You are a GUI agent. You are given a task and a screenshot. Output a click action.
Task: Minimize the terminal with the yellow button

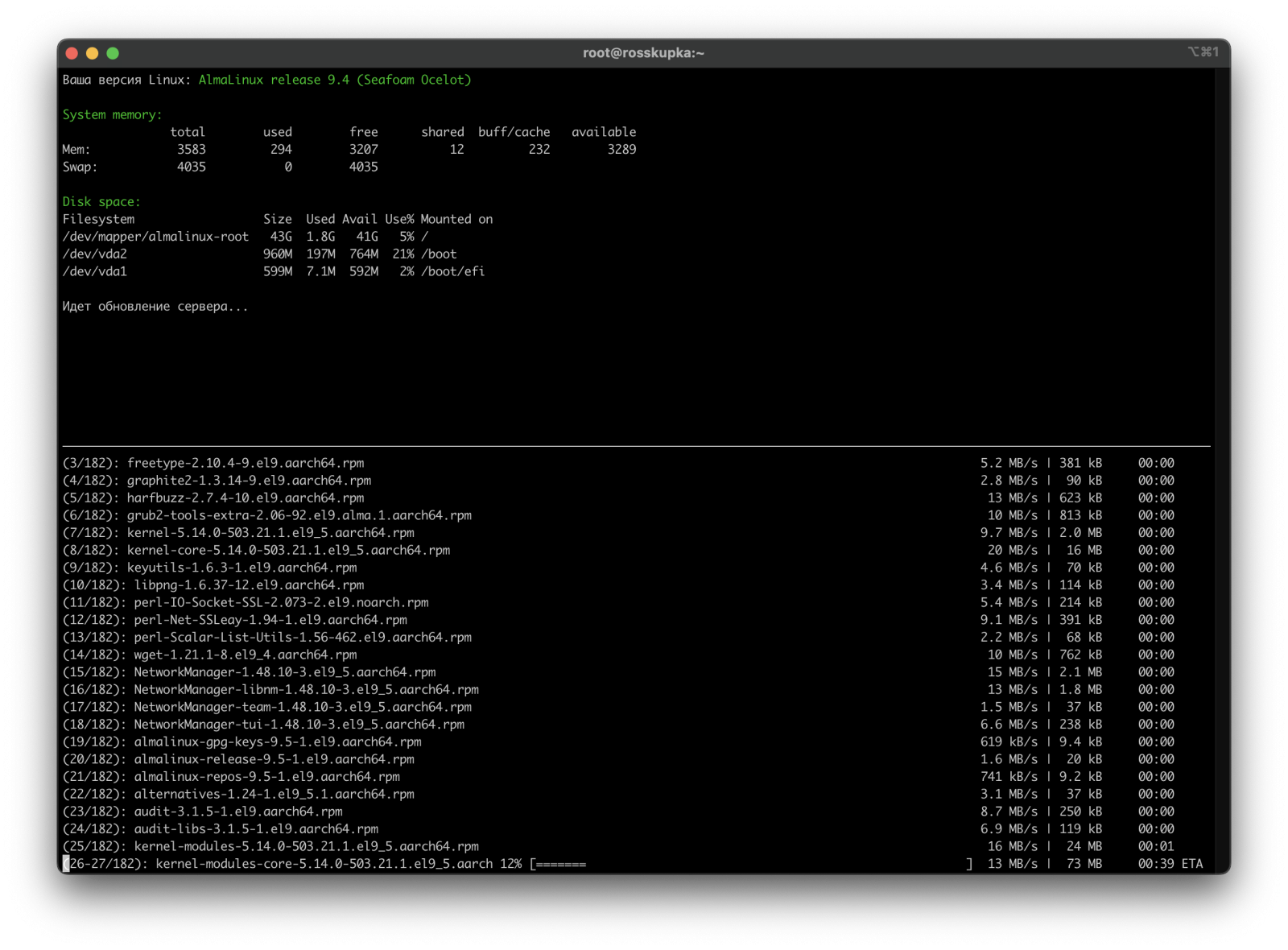point(92,53)
